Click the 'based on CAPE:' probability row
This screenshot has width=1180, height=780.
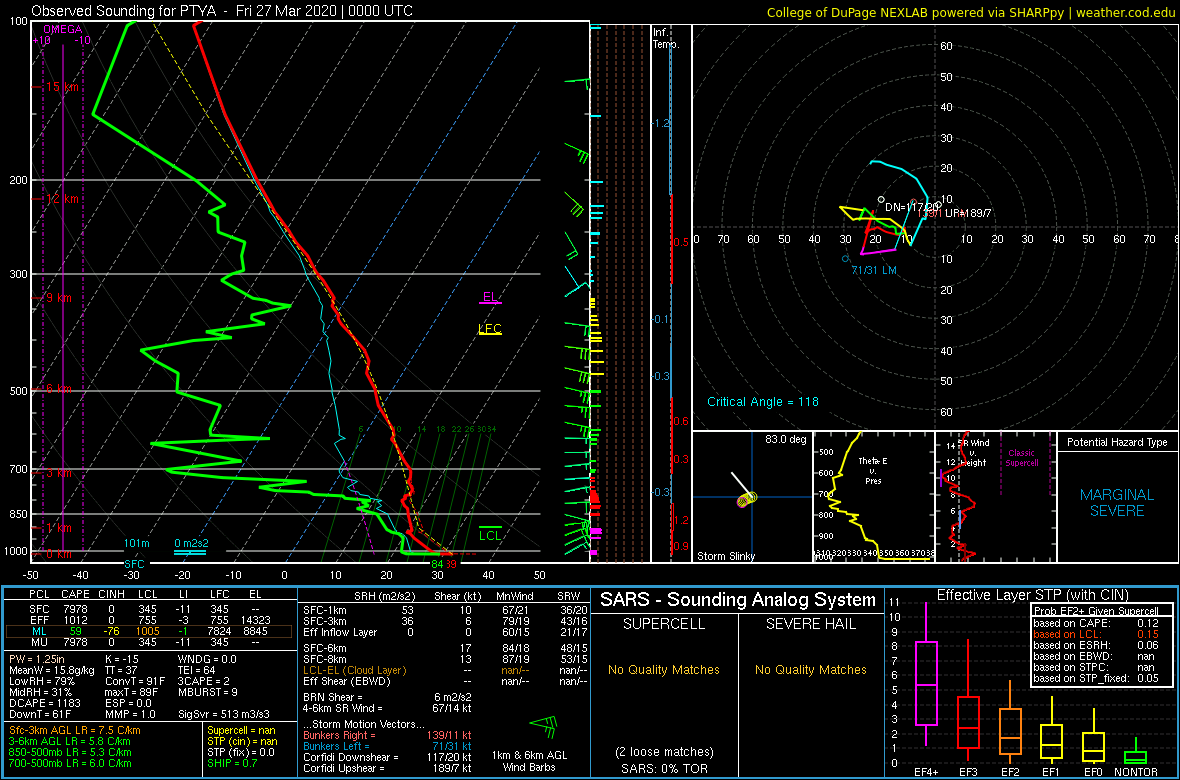(x=1094, y=623)
